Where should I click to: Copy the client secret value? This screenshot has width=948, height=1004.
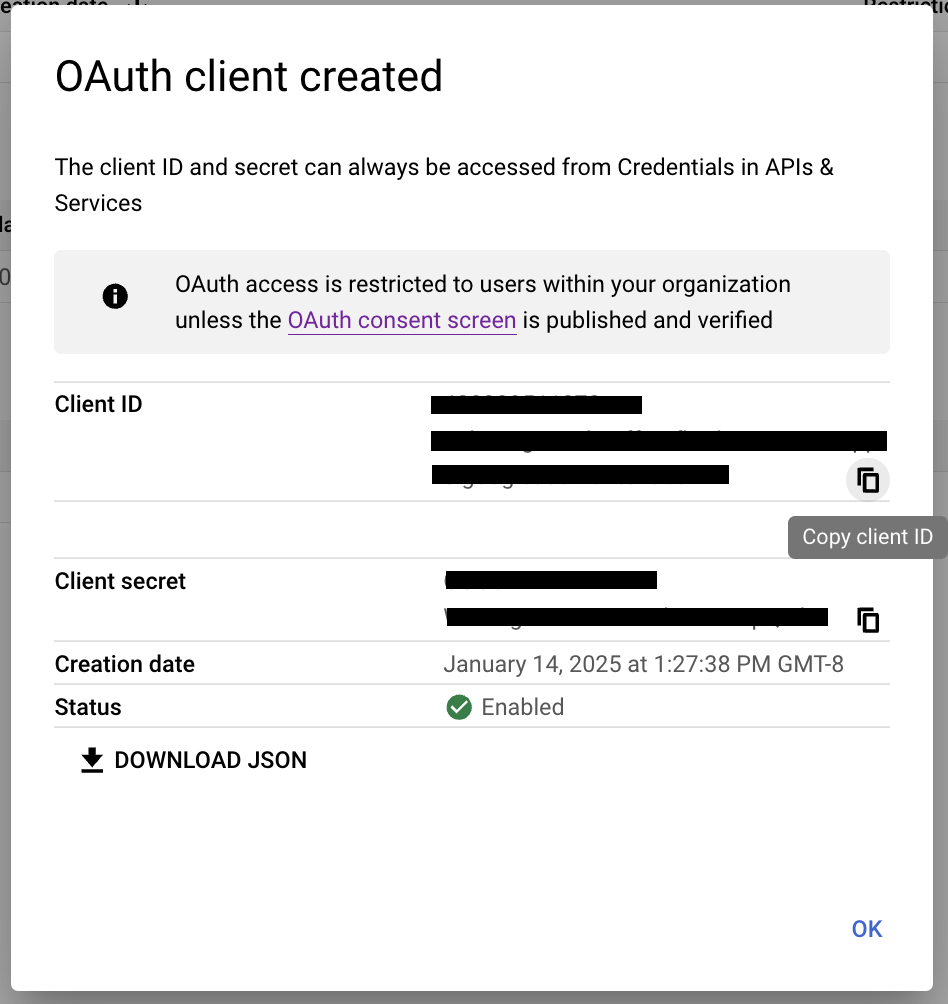click(868, 620)
